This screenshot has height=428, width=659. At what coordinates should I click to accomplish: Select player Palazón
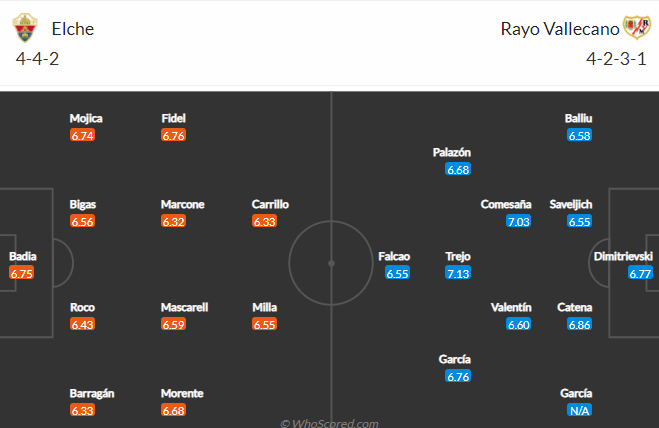(x=452, y=153)
